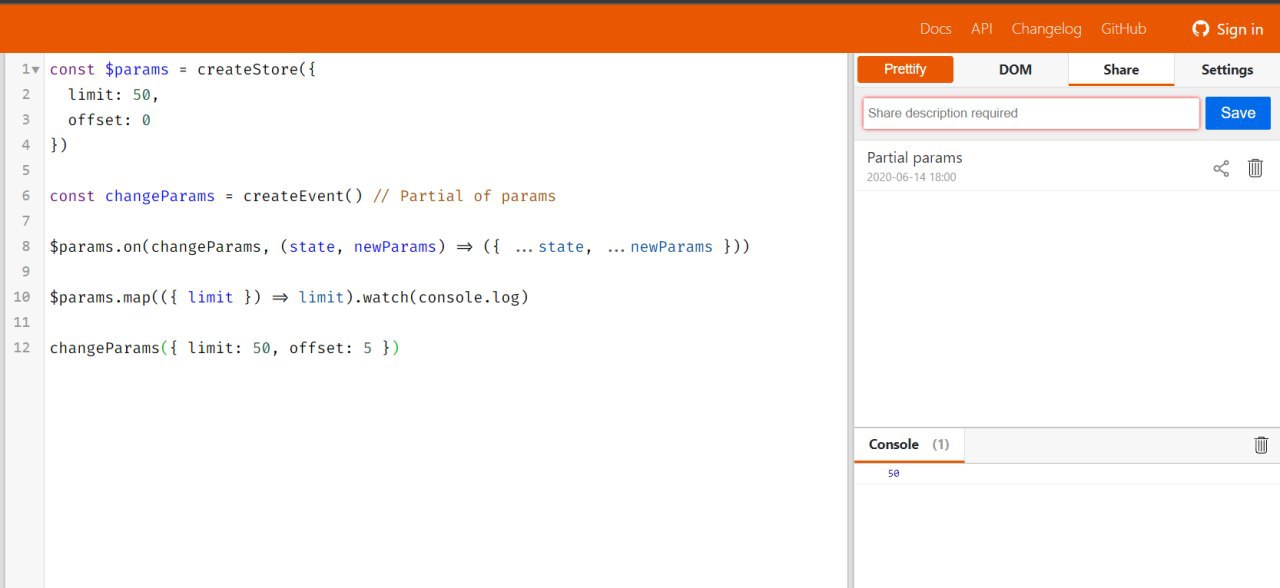Image resolution: width=1280 pixels, height=588 pixels.
Task: Click '.watch(console.log)' on line 10
Action: [441, 298]
